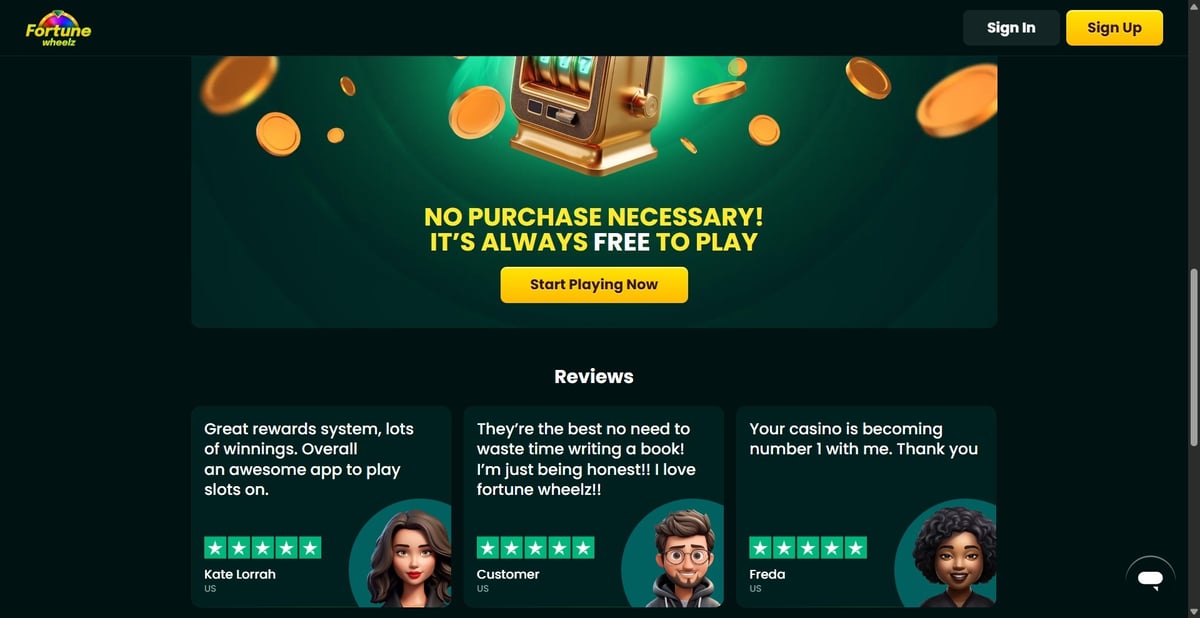Image resolution: width=1200 pixels, height=618 pixels.
Task: Click the Kate Lorrah reviewer name
Action: point(240,574)
